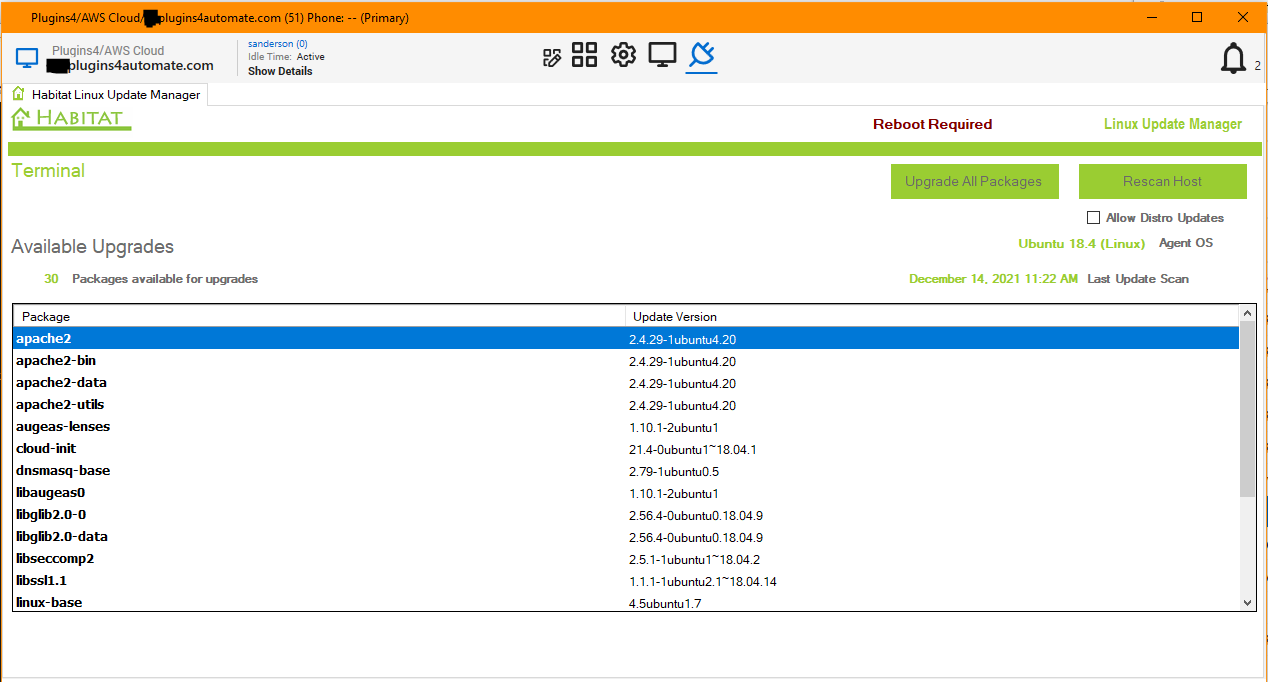
Task: Click the sanderson (0) user link
Action: [x=277, y=44]
